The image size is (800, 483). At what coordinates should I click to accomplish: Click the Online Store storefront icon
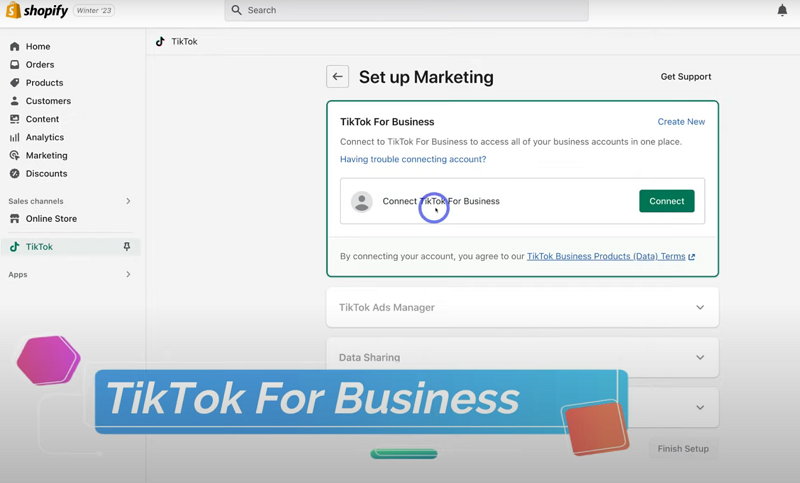pyautogui.click(x=15, y=218)
